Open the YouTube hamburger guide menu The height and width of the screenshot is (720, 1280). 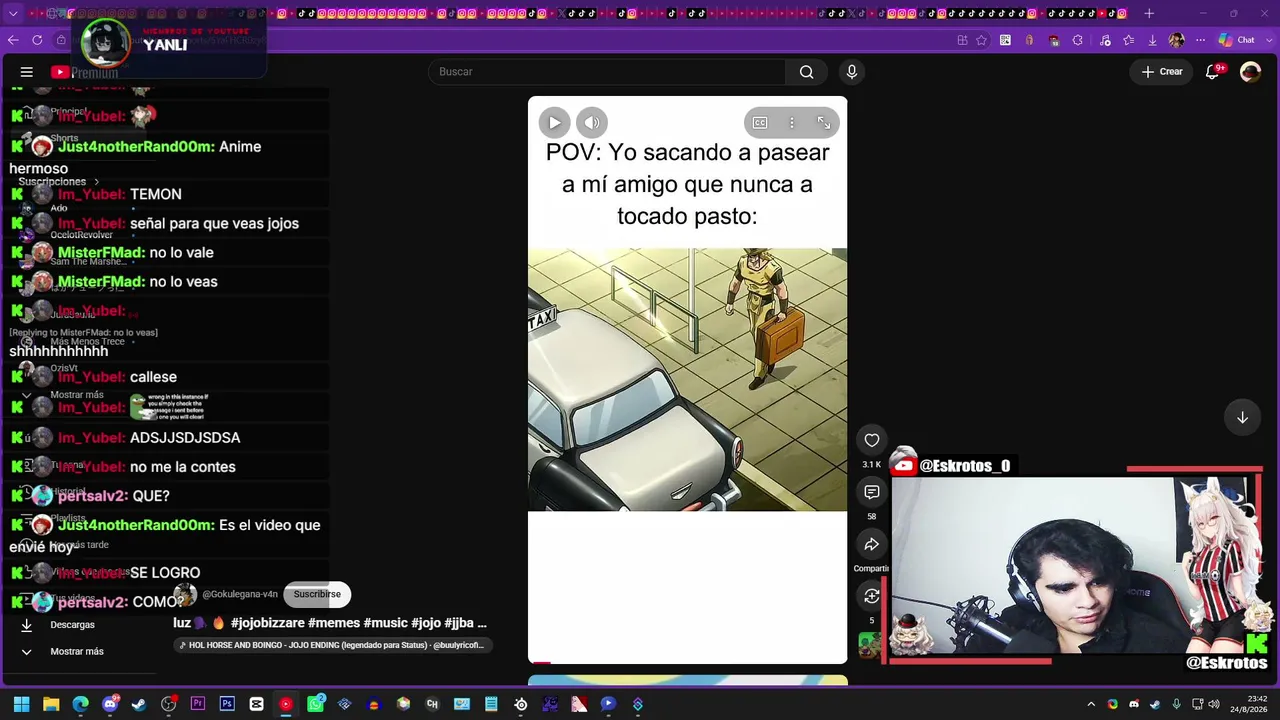[x=27, y=72]
